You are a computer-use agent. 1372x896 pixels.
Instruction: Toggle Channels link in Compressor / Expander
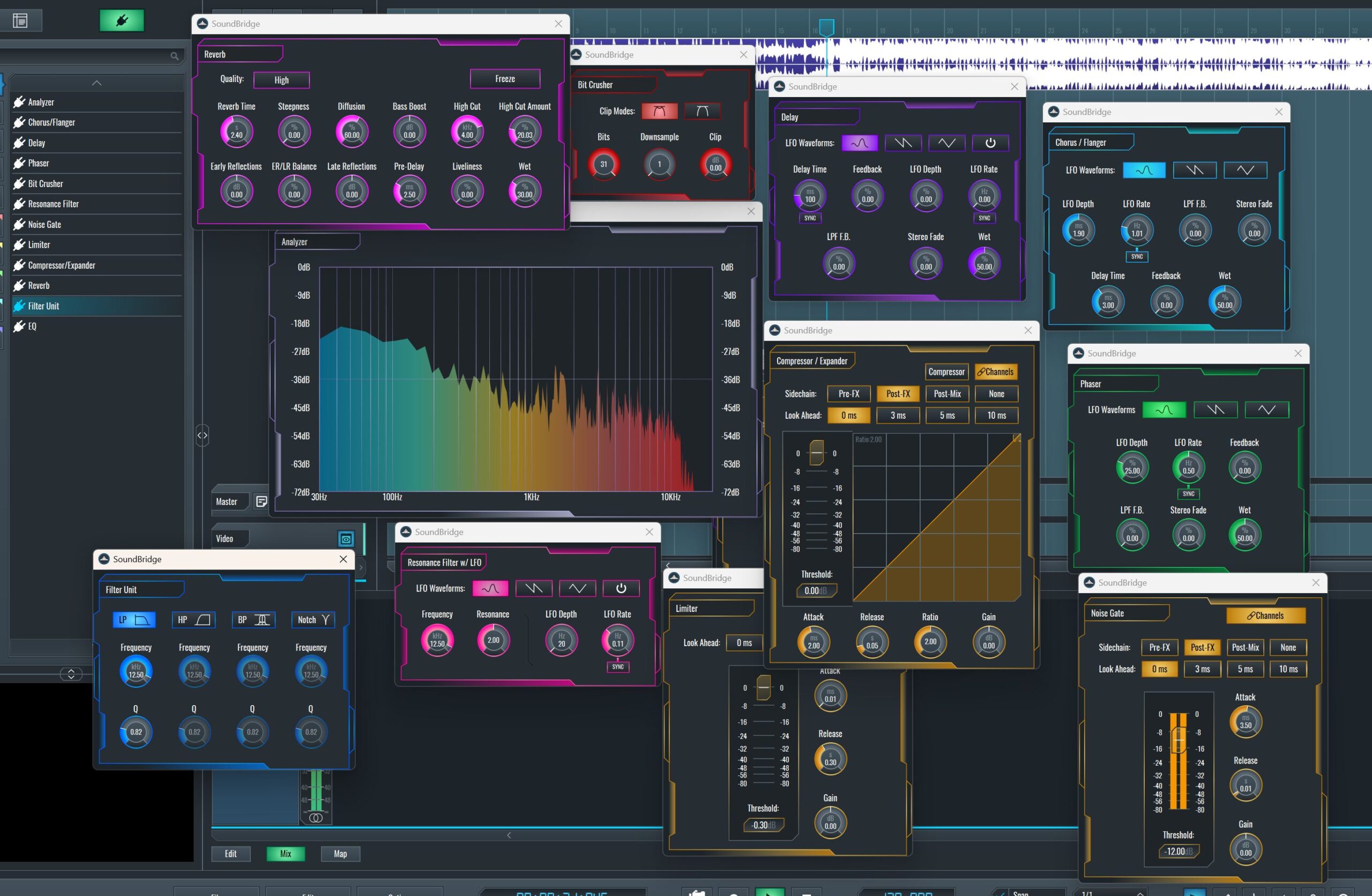(x=996, y=372)
